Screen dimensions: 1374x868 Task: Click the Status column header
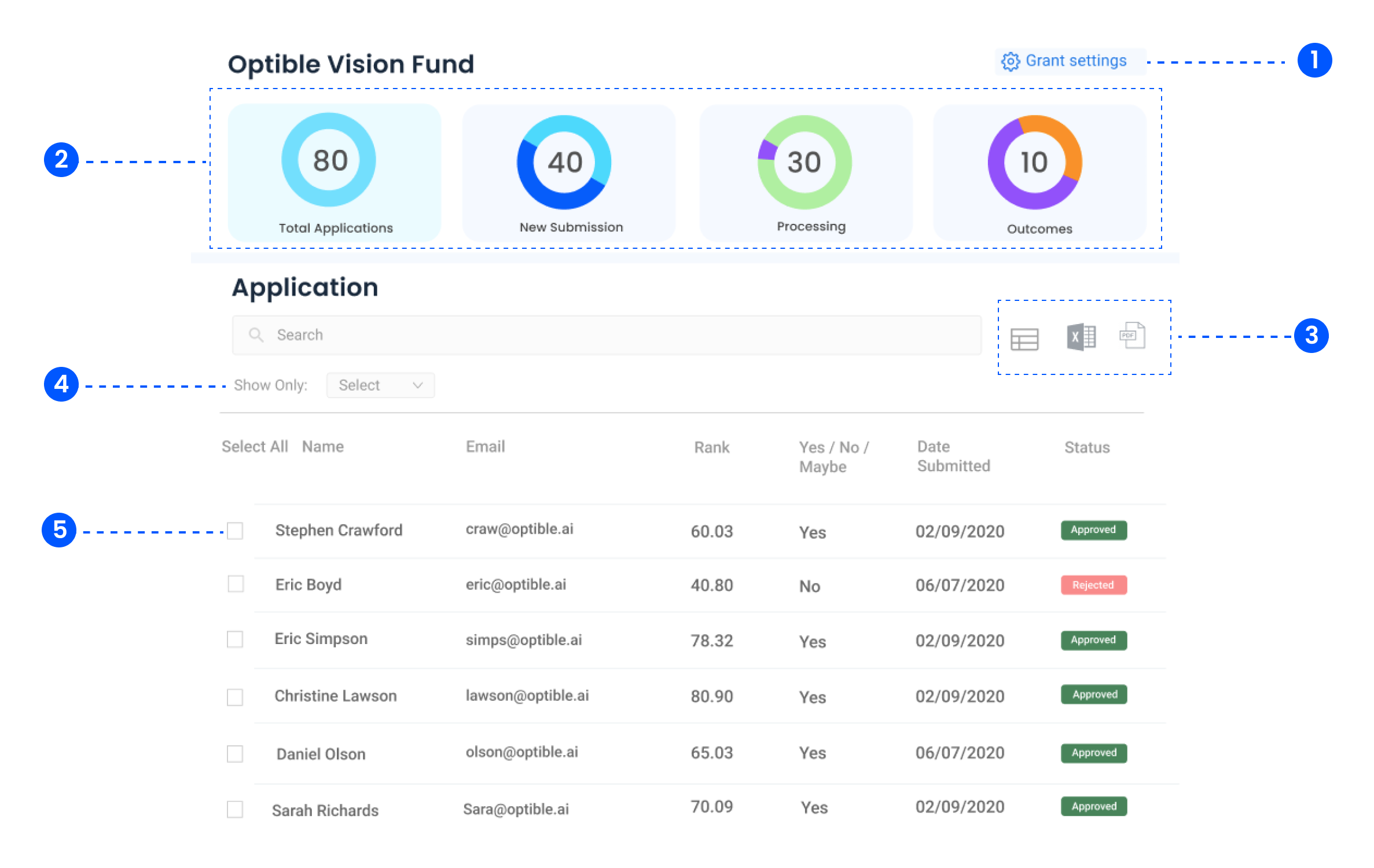coord(1086,447)
